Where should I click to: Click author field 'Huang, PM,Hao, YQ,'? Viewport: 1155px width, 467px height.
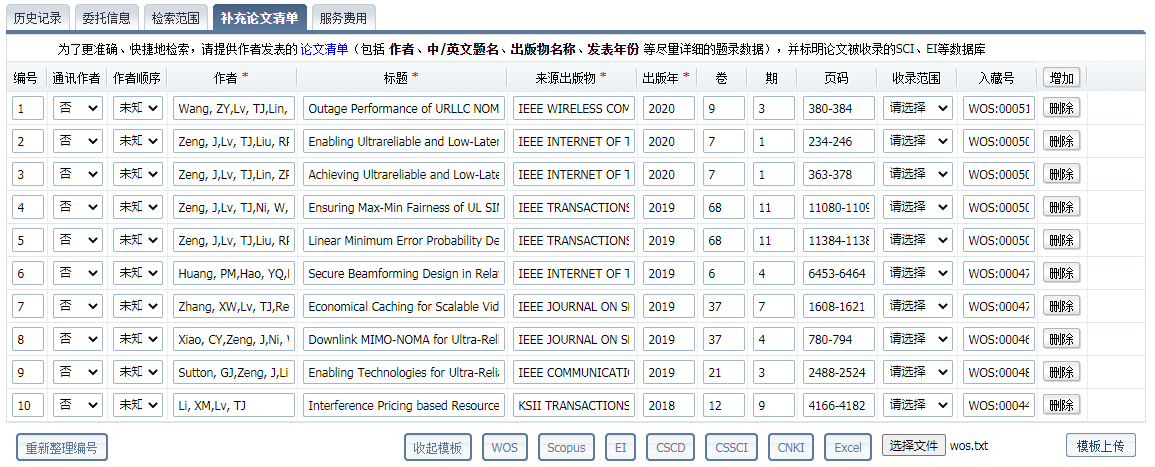(x=234, y=273)
